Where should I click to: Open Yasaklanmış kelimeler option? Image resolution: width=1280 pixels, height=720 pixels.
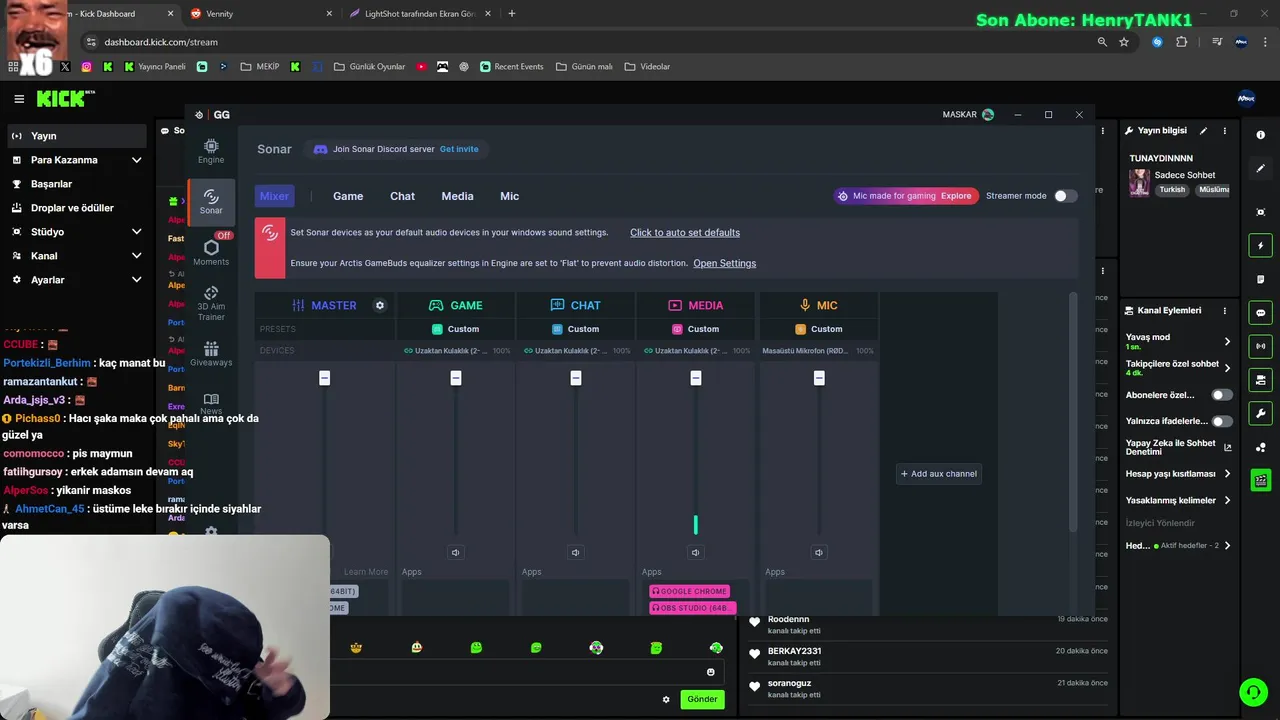click(1178, 500)
